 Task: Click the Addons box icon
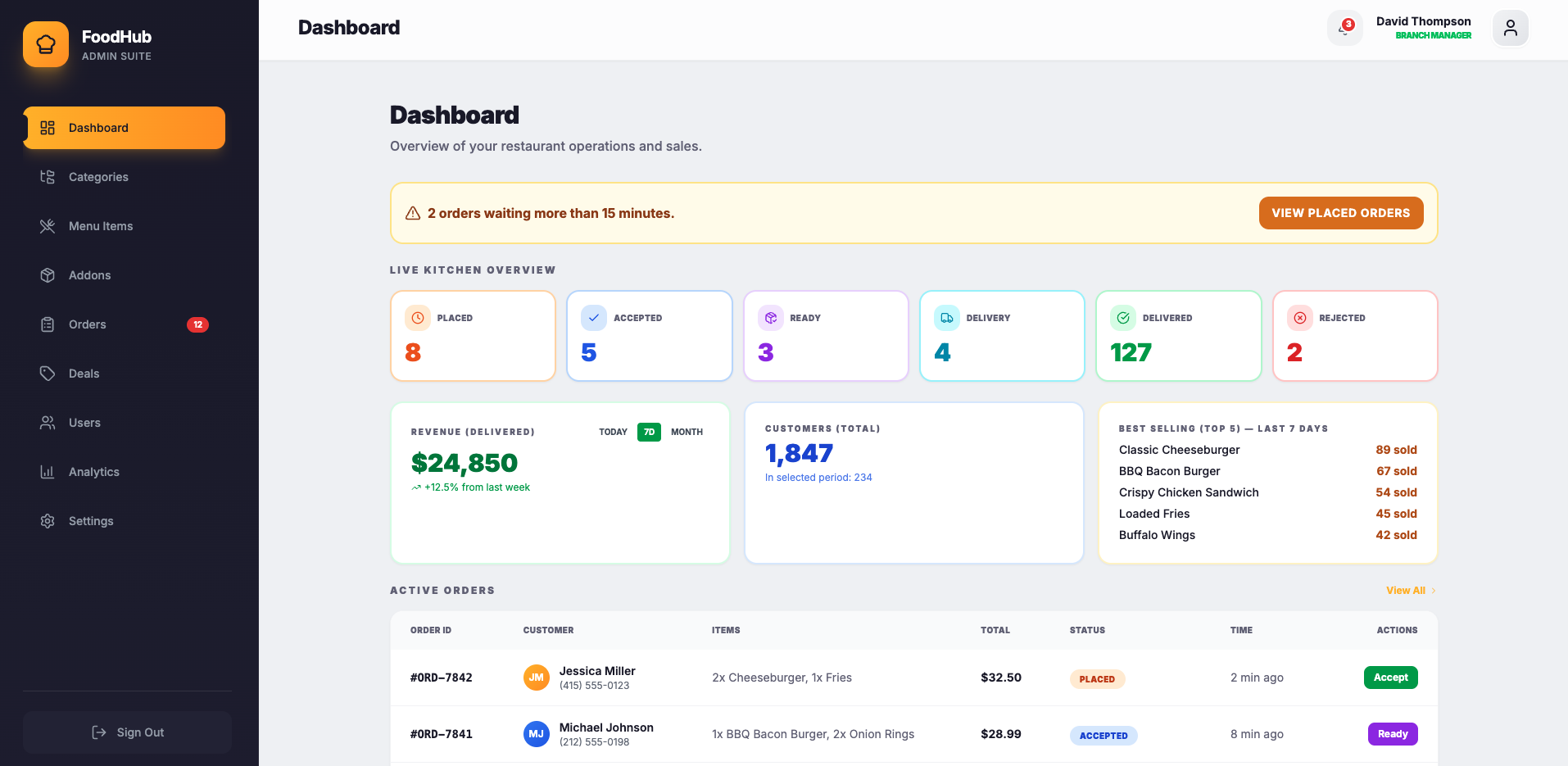pos(48,275)
